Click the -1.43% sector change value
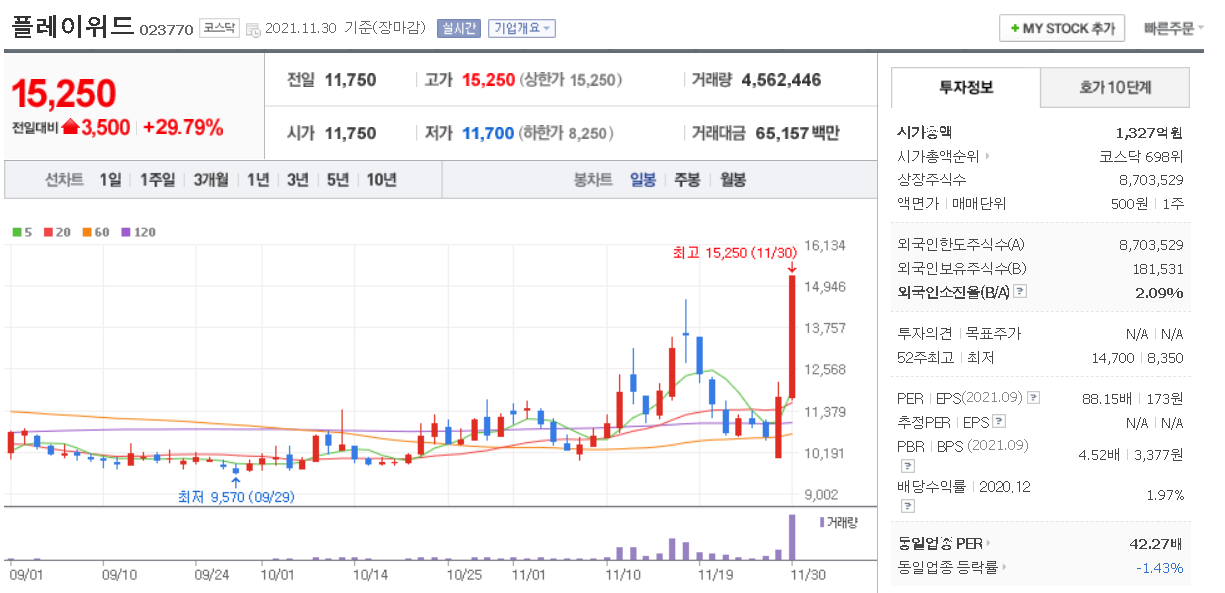Viewport: 1225px width, 593px height. (1159, 568)
